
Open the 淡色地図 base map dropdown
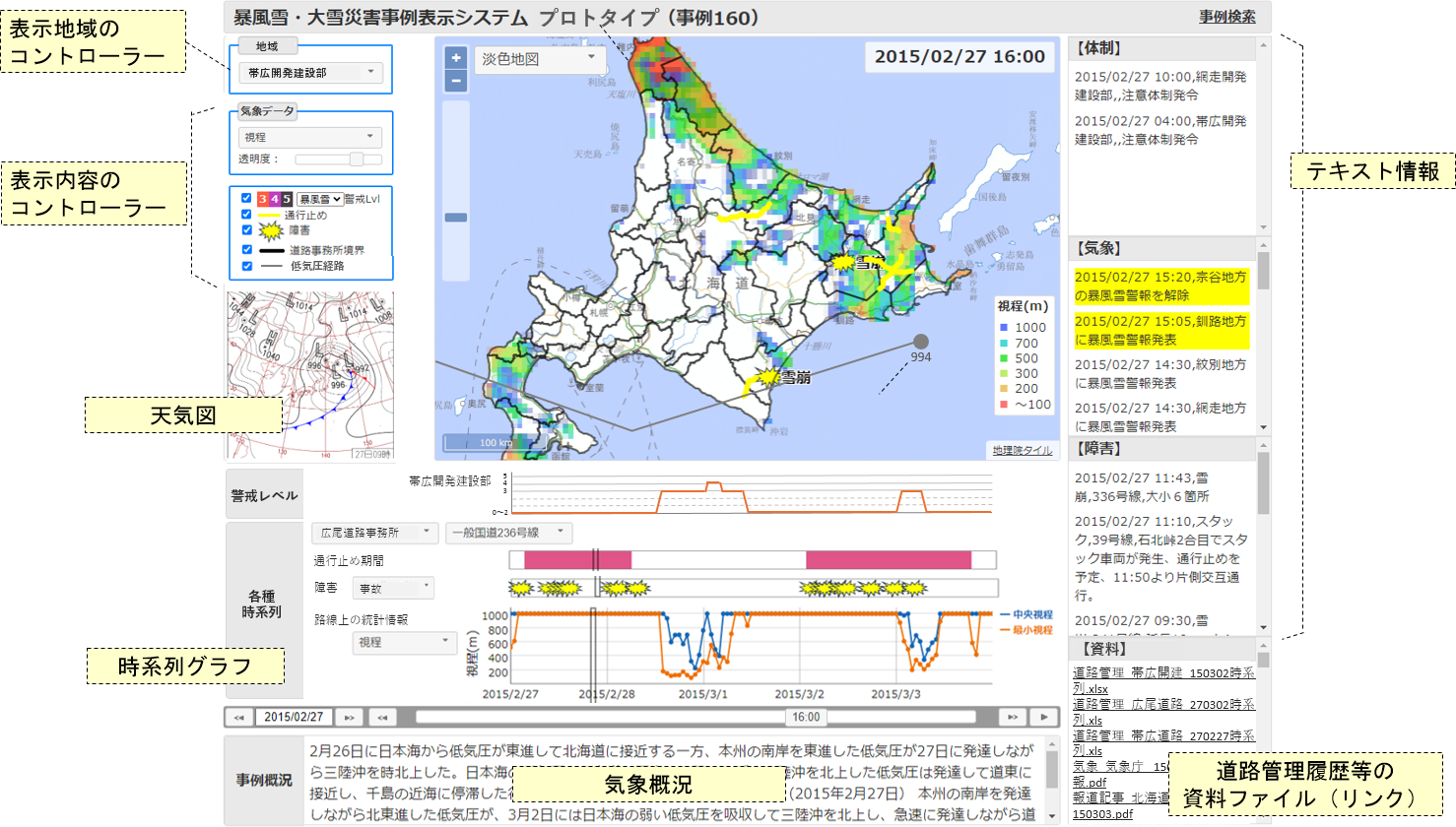pyautogui.click(x=539, y=59)
